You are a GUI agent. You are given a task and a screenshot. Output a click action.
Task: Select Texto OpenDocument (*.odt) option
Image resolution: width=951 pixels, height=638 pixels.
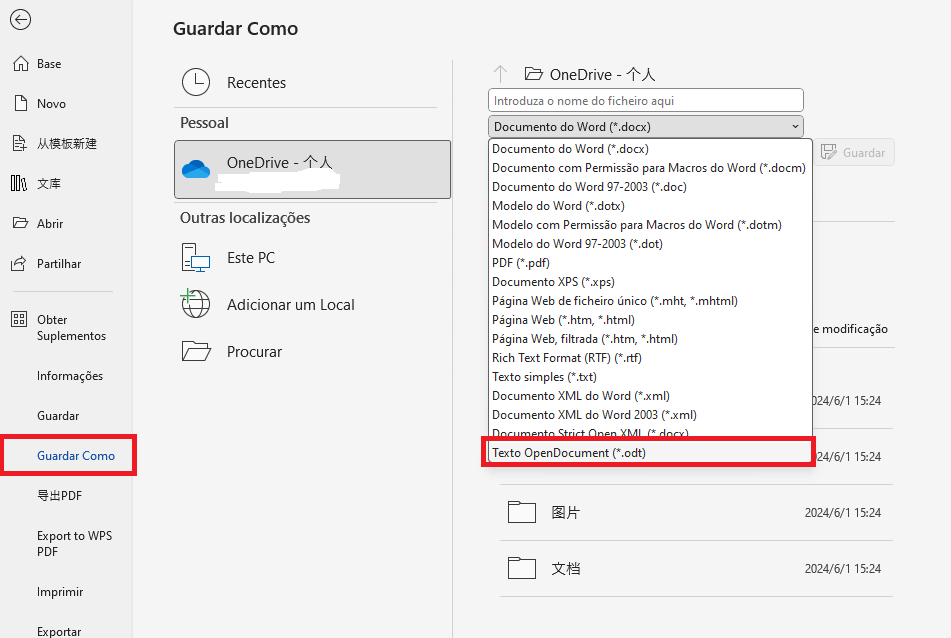650,452
